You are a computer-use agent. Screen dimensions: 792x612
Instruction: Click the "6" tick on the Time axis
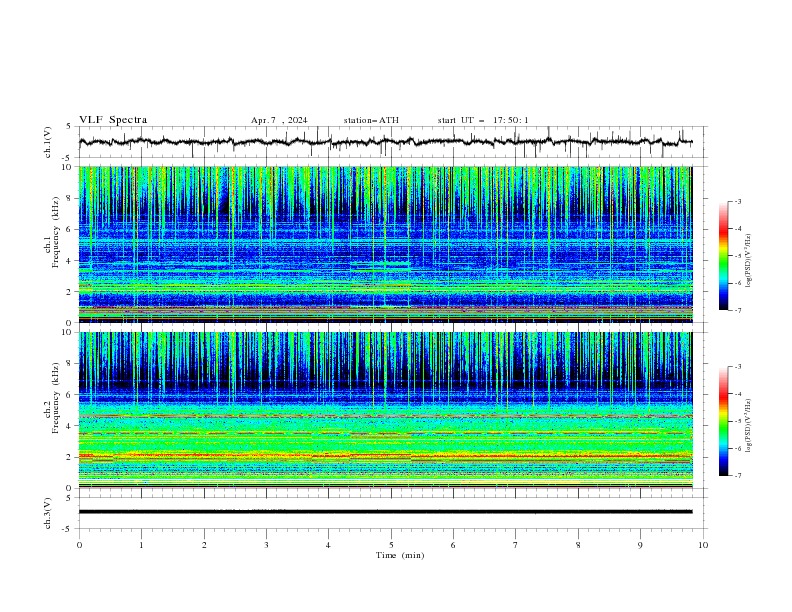point(453,545)
